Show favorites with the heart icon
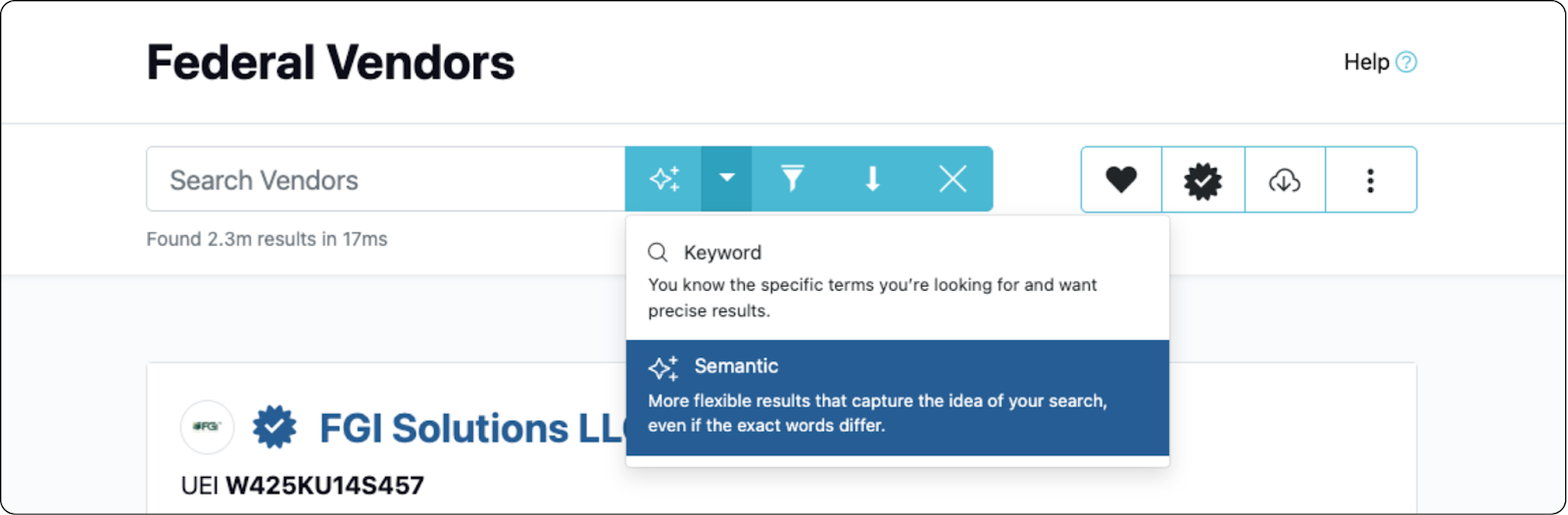Image resolution: width=1568 pixels, height=515 pixels. pyautogui.click(x=1121, y=180)
